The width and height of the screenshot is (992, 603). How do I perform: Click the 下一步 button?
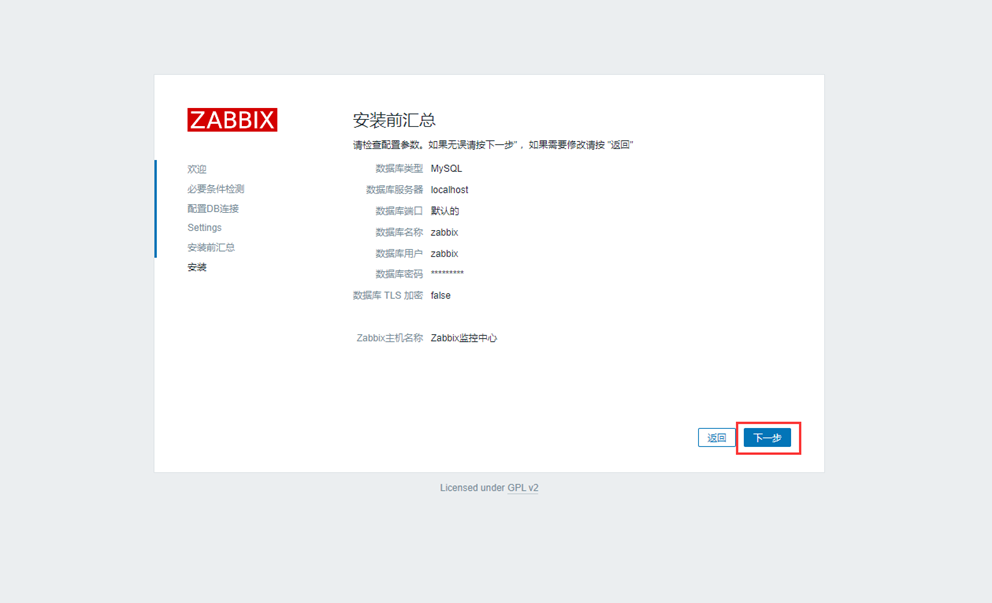click(x=767, y=437)
